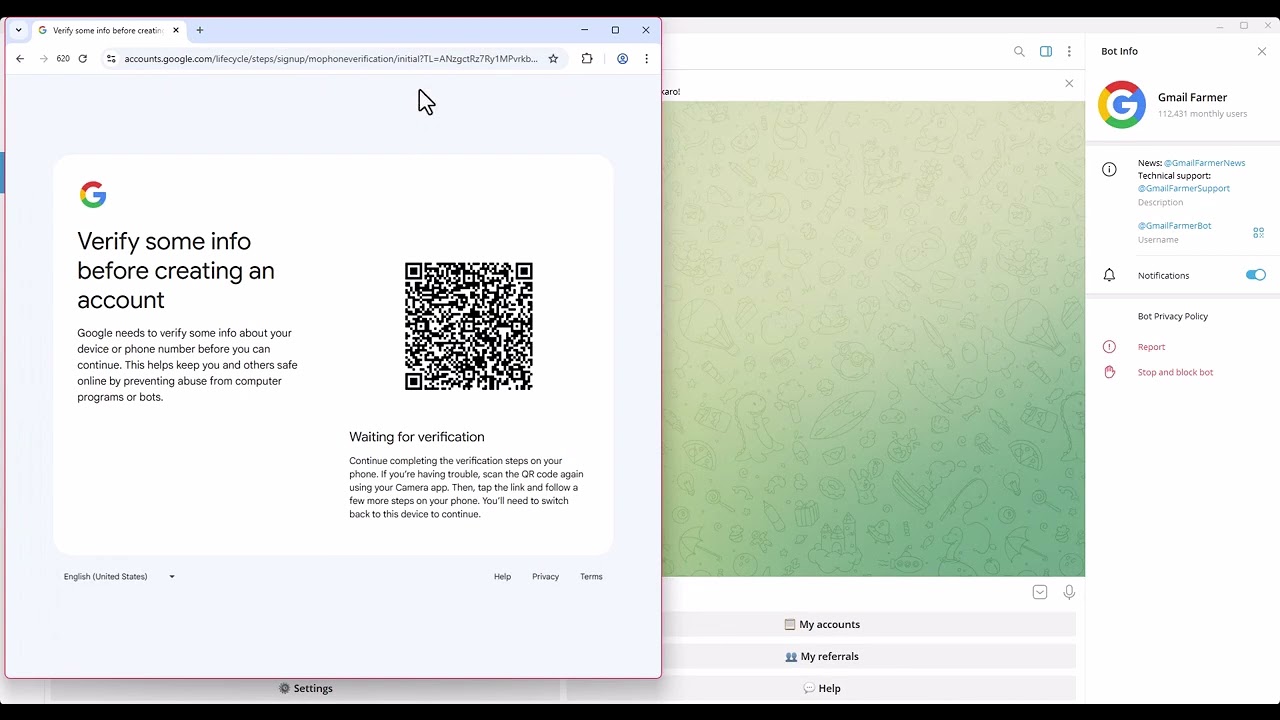The height and width of the screenshot is (720, 1280).
Task: Click the '112,431 monthly users' text
Action: coord(1203,114)
